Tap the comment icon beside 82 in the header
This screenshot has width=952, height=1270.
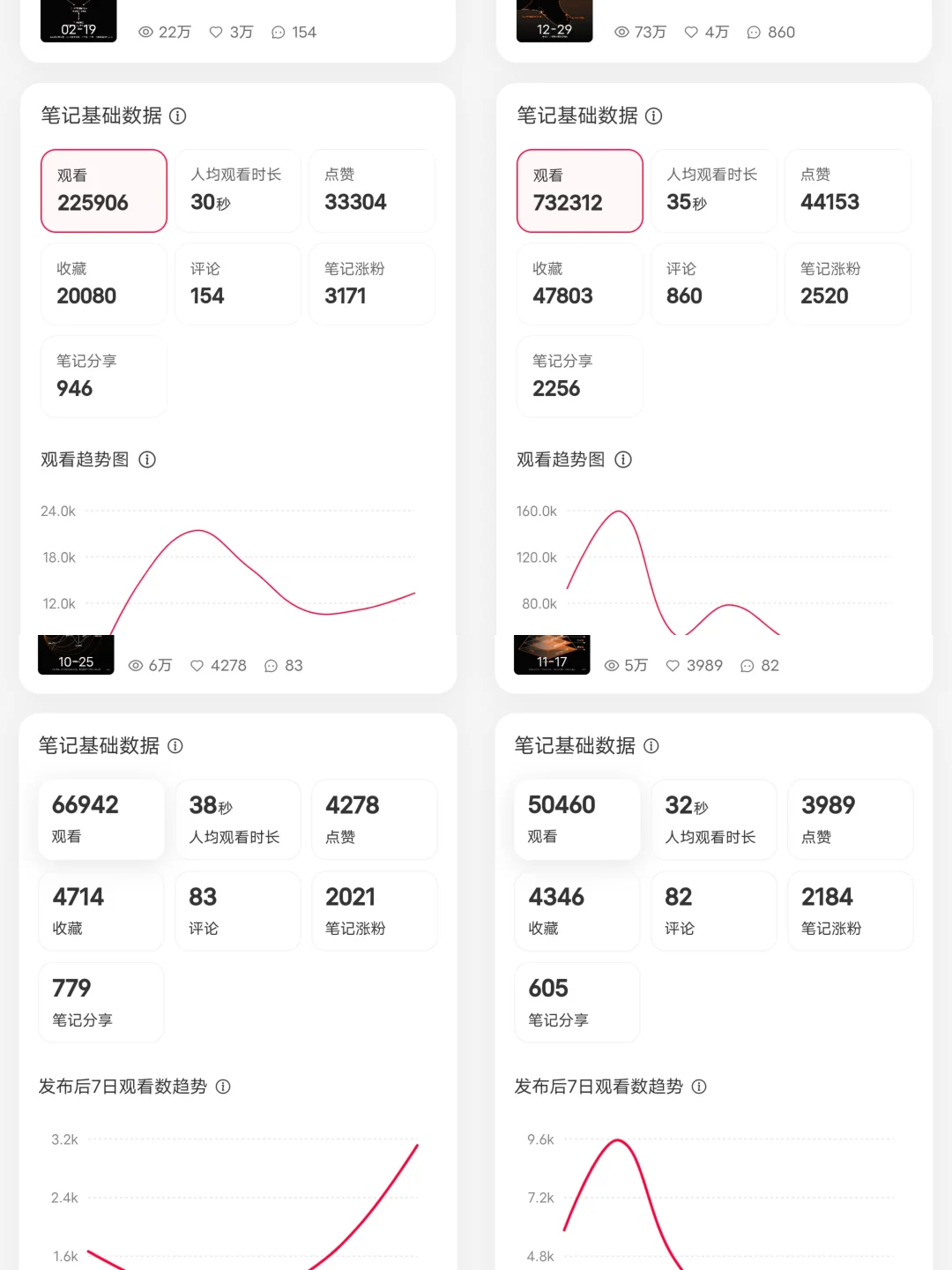click(x=747, y=665)
